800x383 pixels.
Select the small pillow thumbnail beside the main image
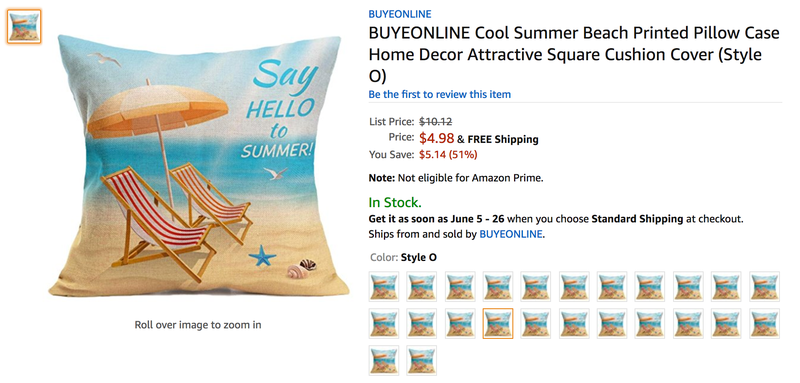24,27
